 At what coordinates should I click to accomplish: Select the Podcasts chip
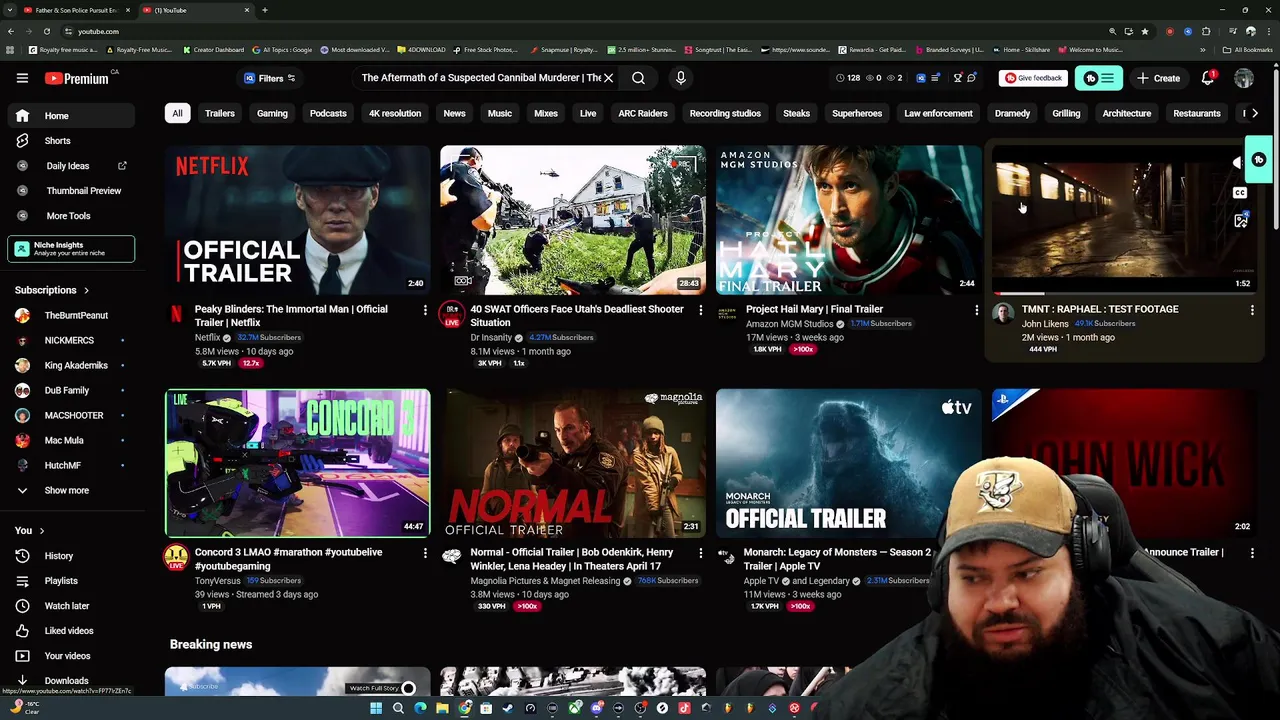coord(328,113)
